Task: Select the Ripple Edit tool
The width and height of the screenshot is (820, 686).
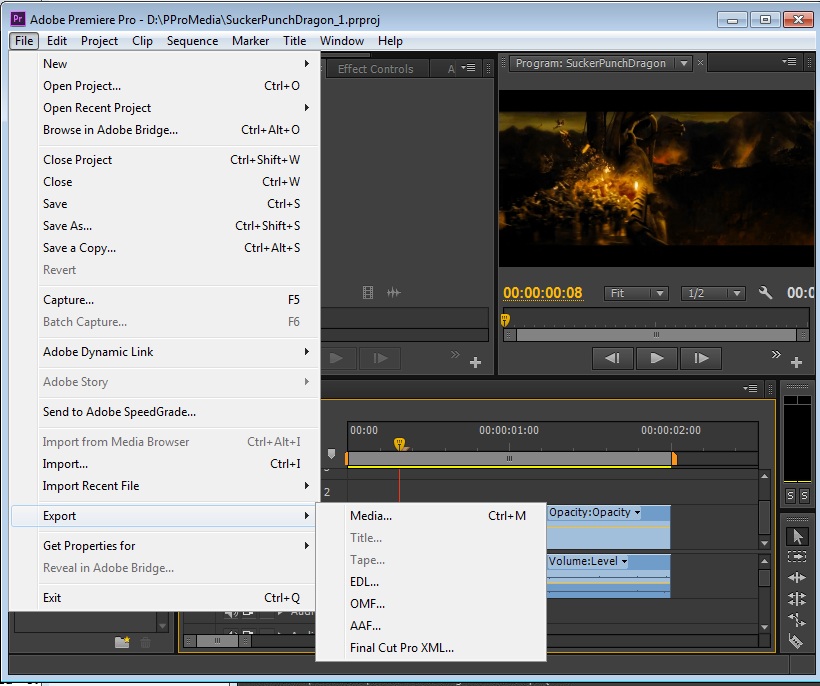Action: click(797, 577)
